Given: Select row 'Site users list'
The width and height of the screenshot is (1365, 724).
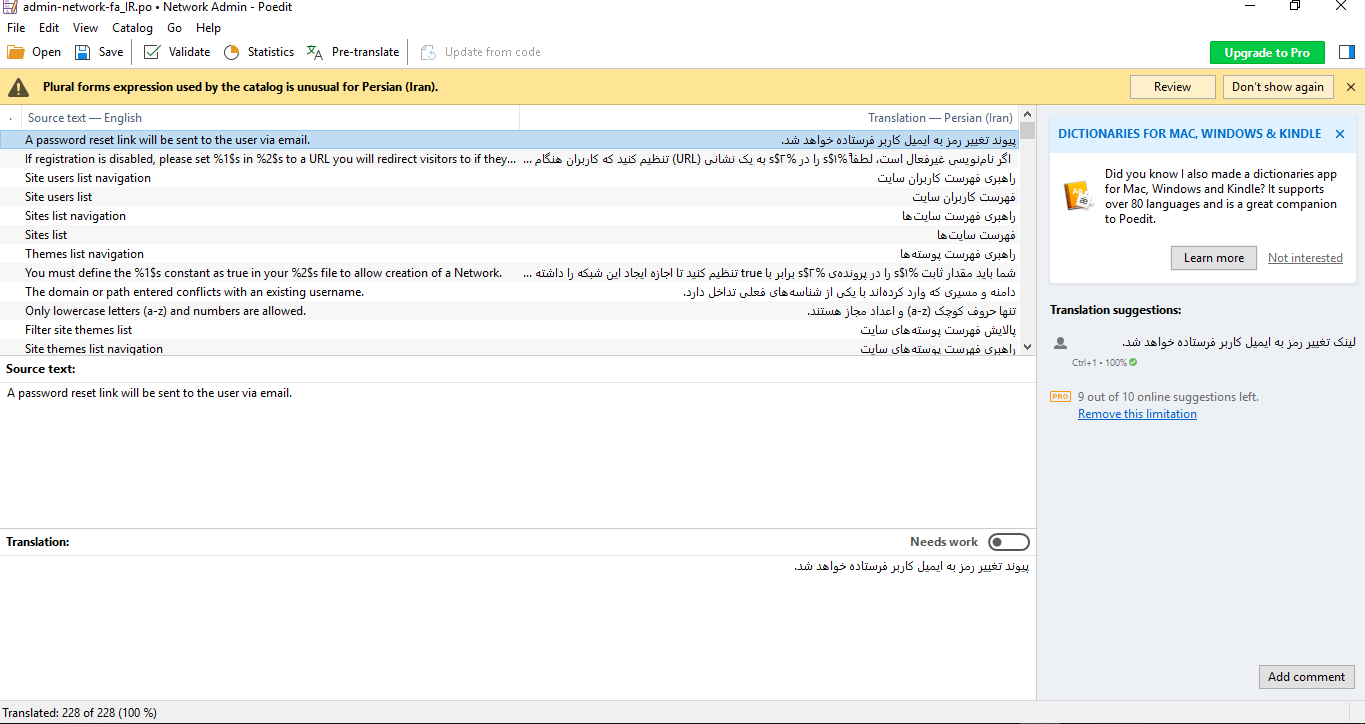Looking at the screenshot, I should 510,197.
